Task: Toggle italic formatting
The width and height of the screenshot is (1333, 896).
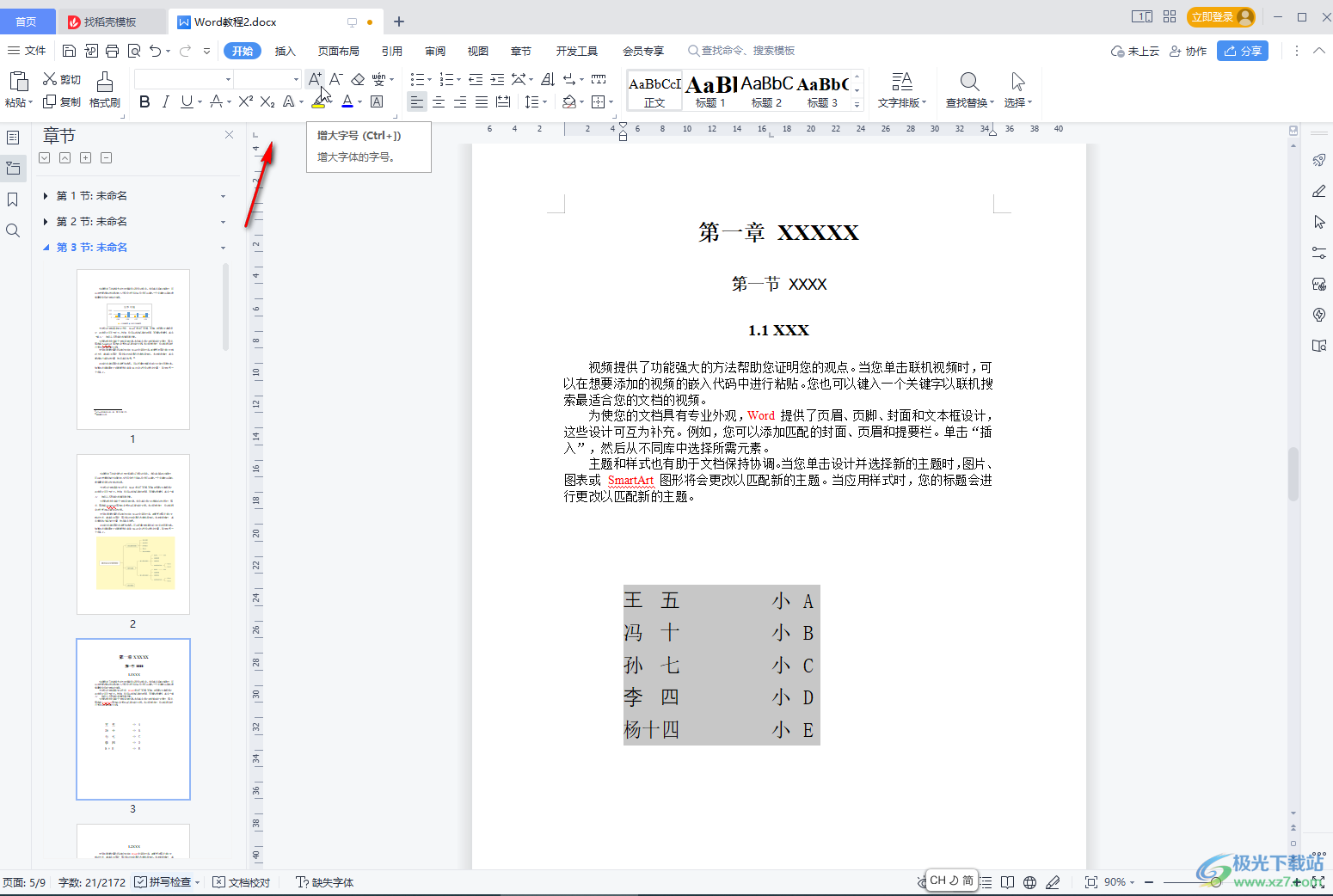Action: (x=166, y=101)
